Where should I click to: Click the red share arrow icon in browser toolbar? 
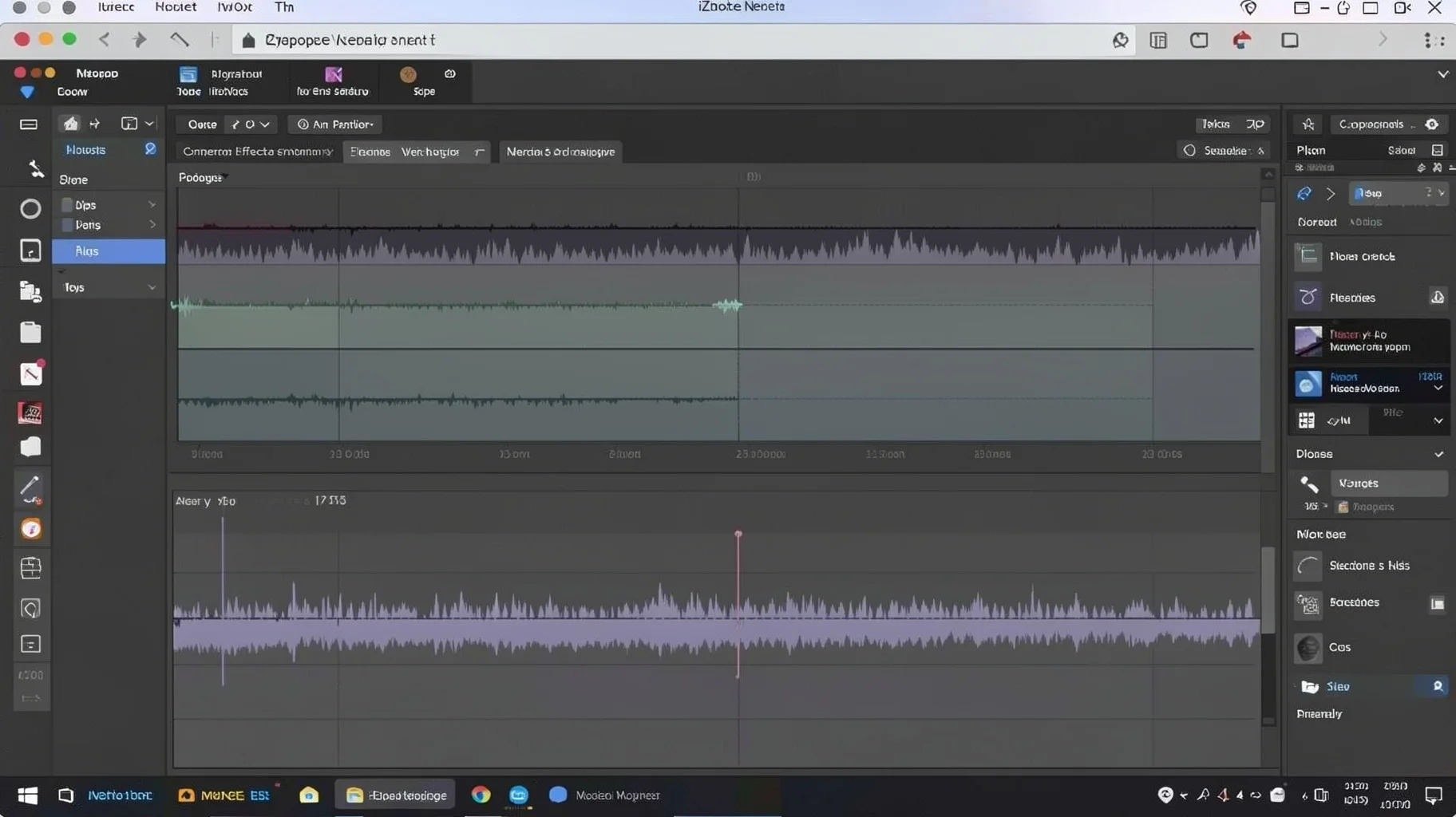click(1241, 40)
